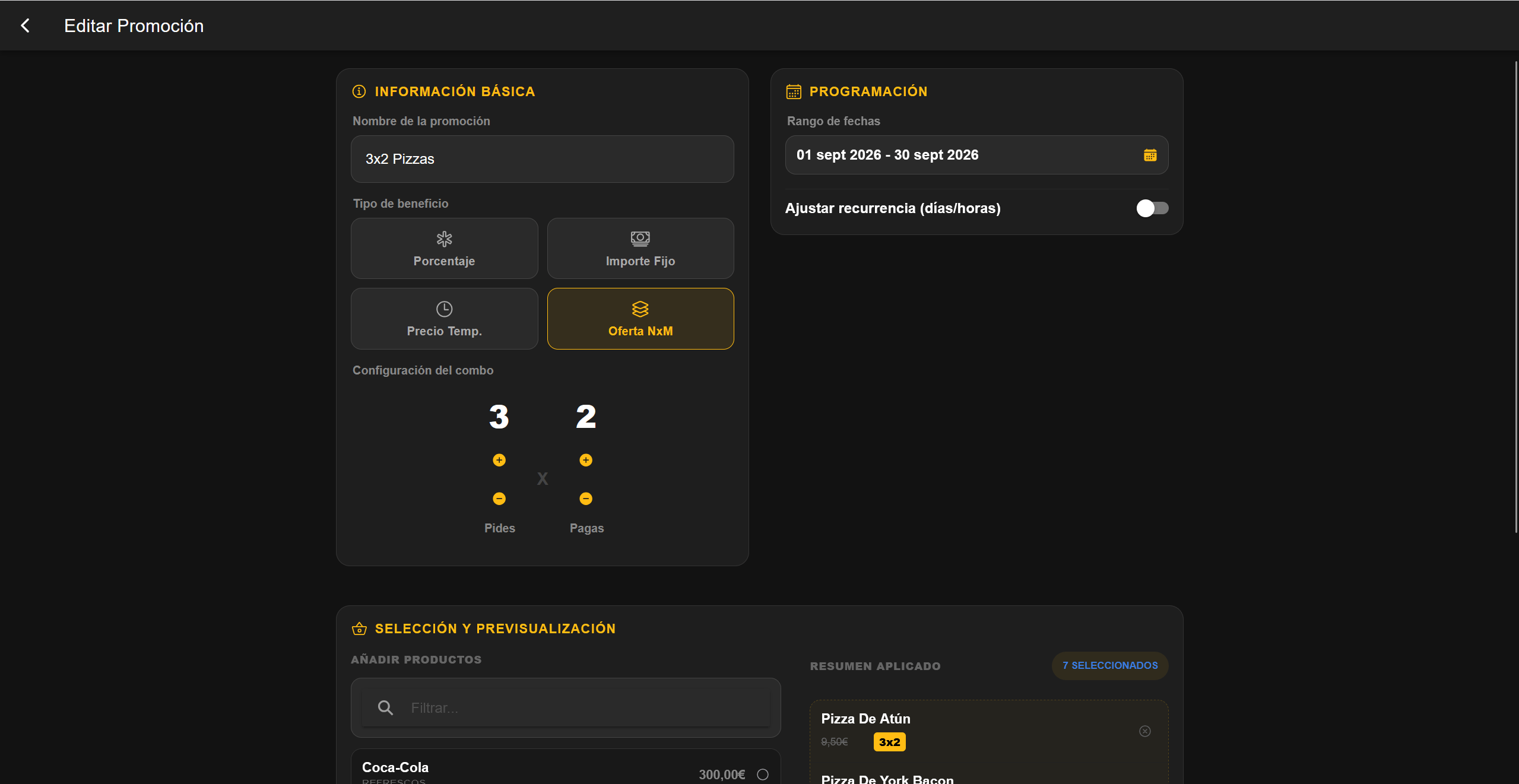Click the Selección y Previsualización basket icon
The height and width of the screenshot is (784, 1519).
(x=359, y=629)
